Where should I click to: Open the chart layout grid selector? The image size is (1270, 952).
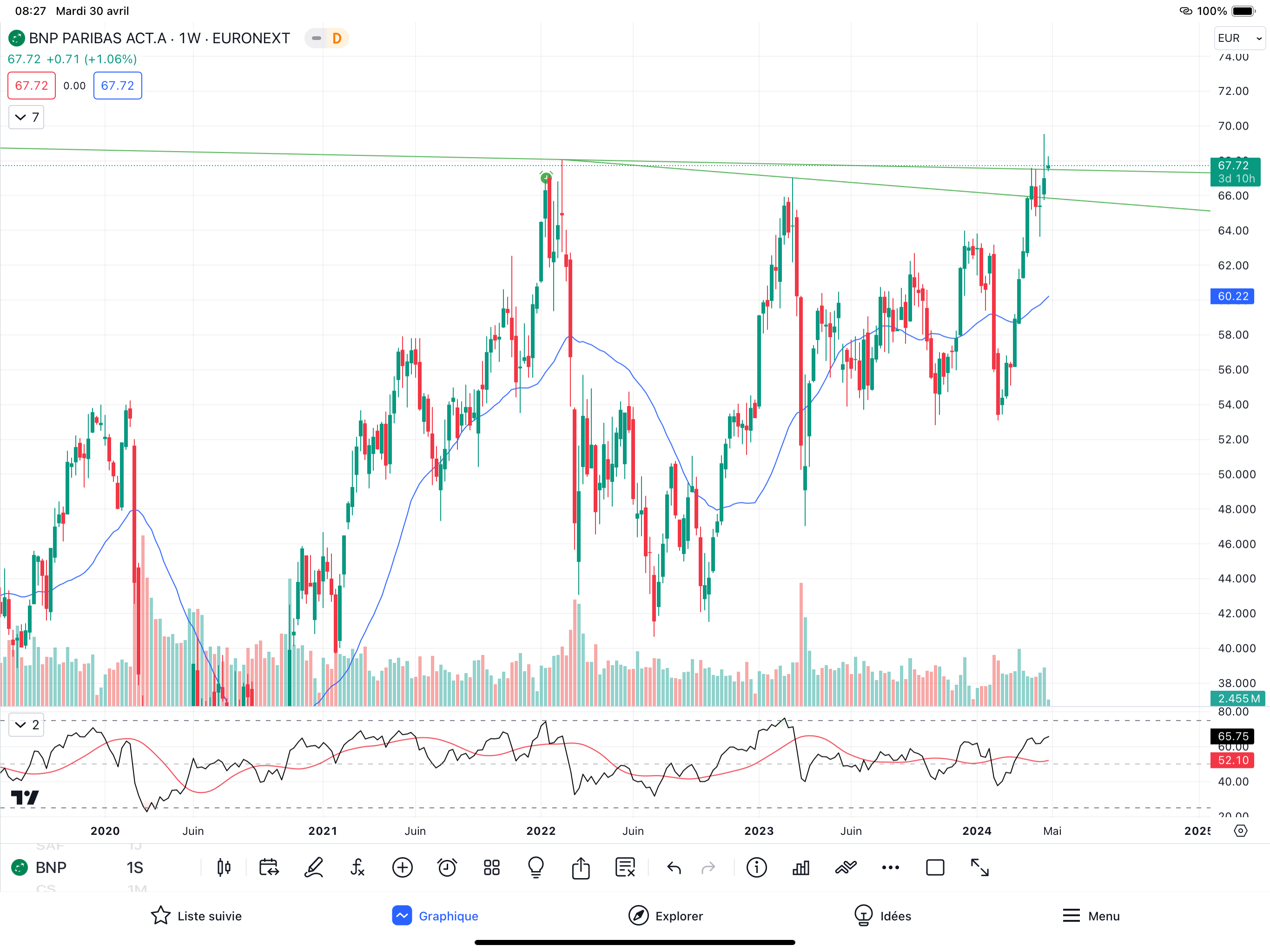491,867
